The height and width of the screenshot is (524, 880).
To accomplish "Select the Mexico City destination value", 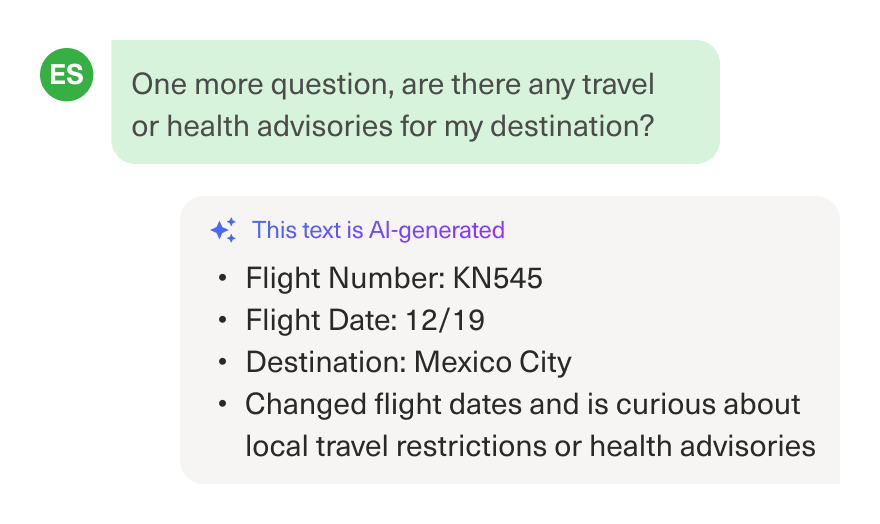I will [493, 362].
